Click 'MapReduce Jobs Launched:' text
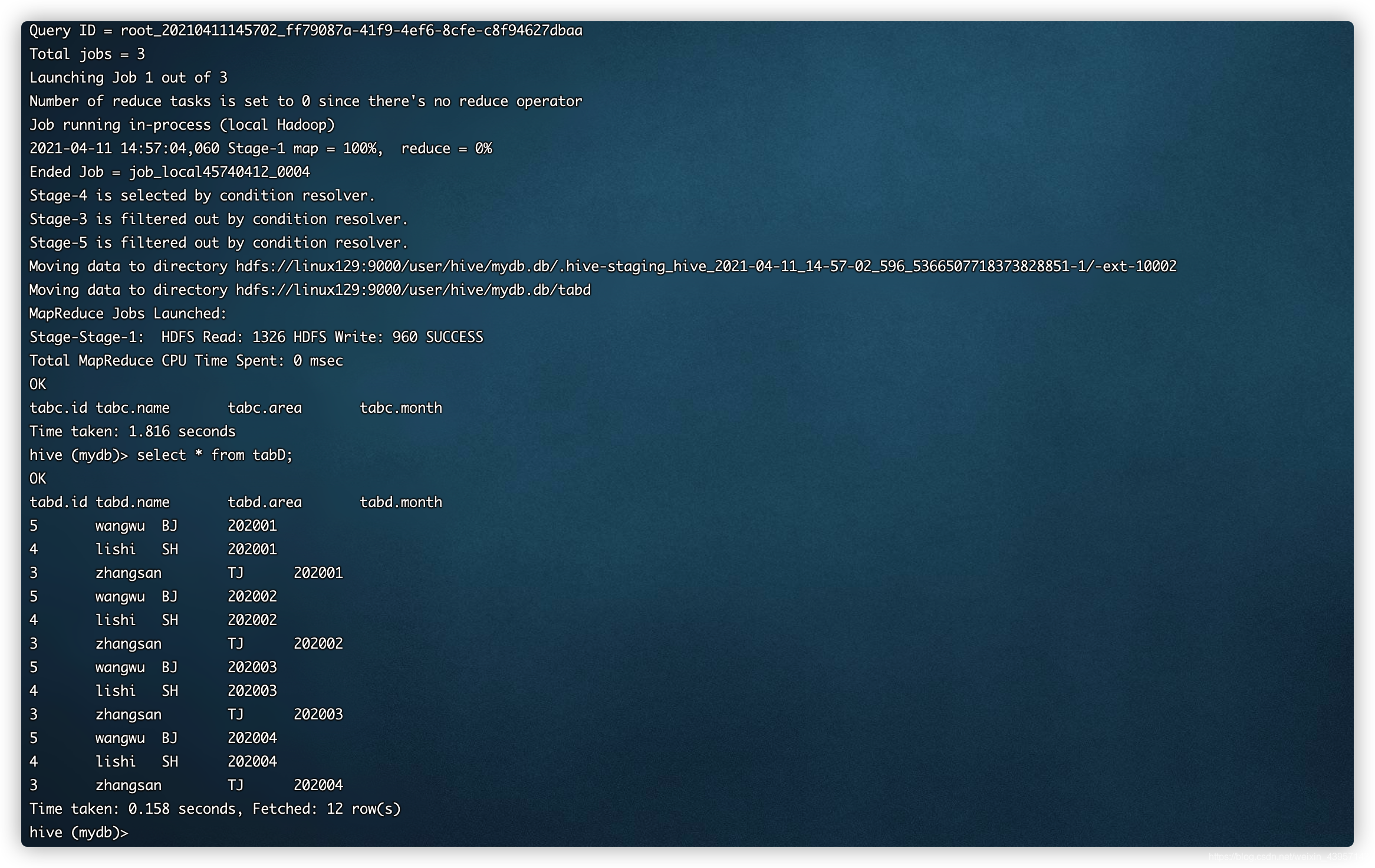 click(128, 314)
